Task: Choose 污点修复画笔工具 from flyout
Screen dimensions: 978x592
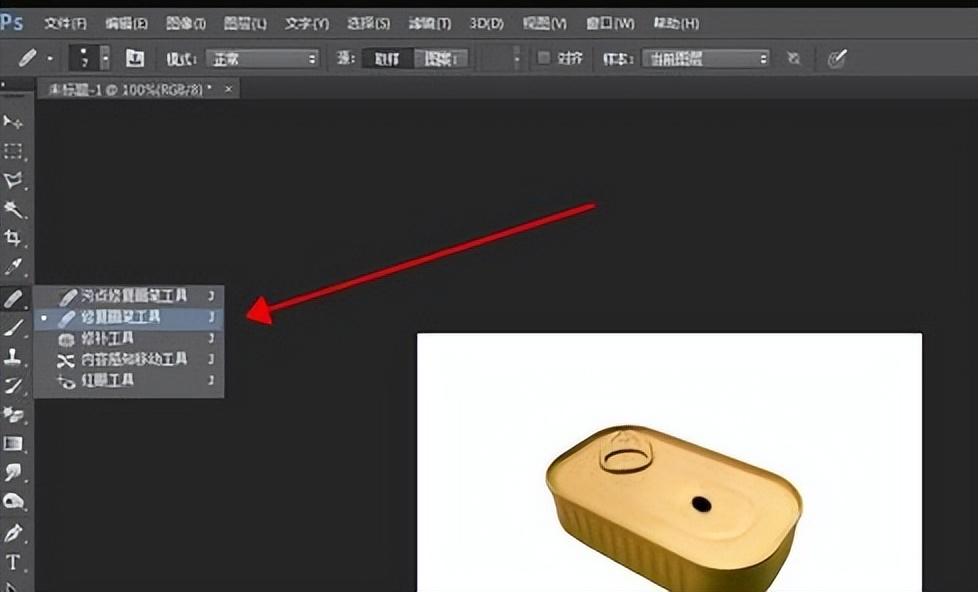Action: [x=129, y=296]
